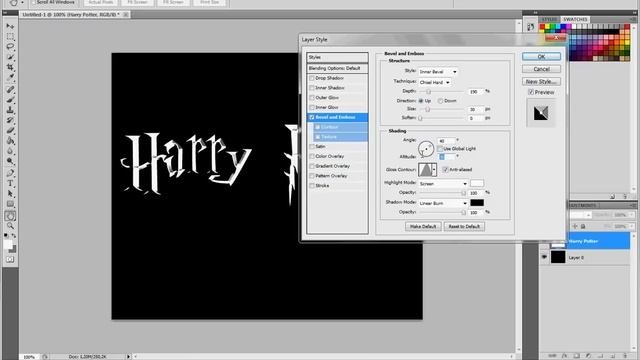Open the status bar info arrow menu
Image resolution: width=640 pixels, height=360 pixels.
[x=128, y=356]
